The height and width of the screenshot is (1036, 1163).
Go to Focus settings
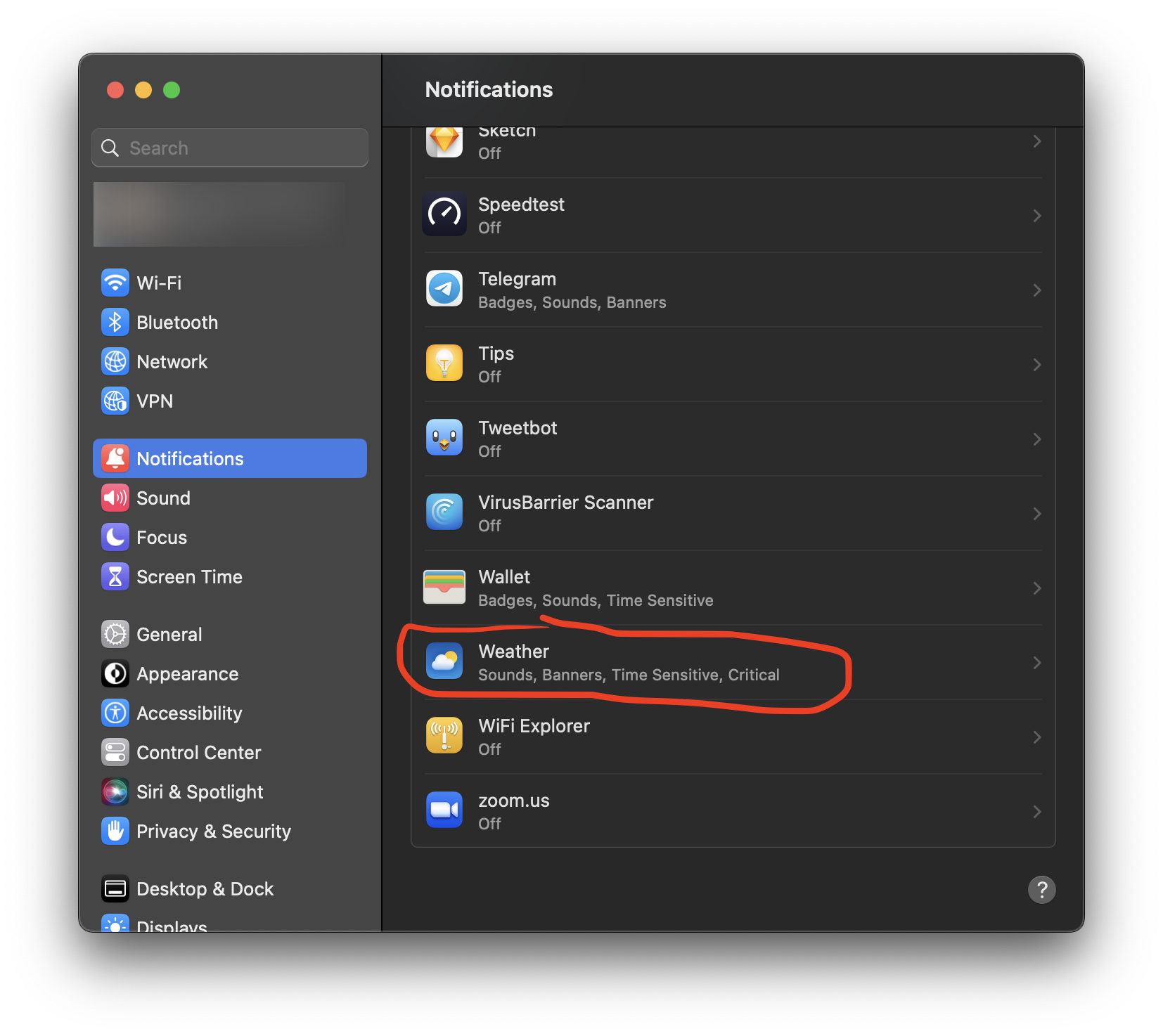point(230,537)
